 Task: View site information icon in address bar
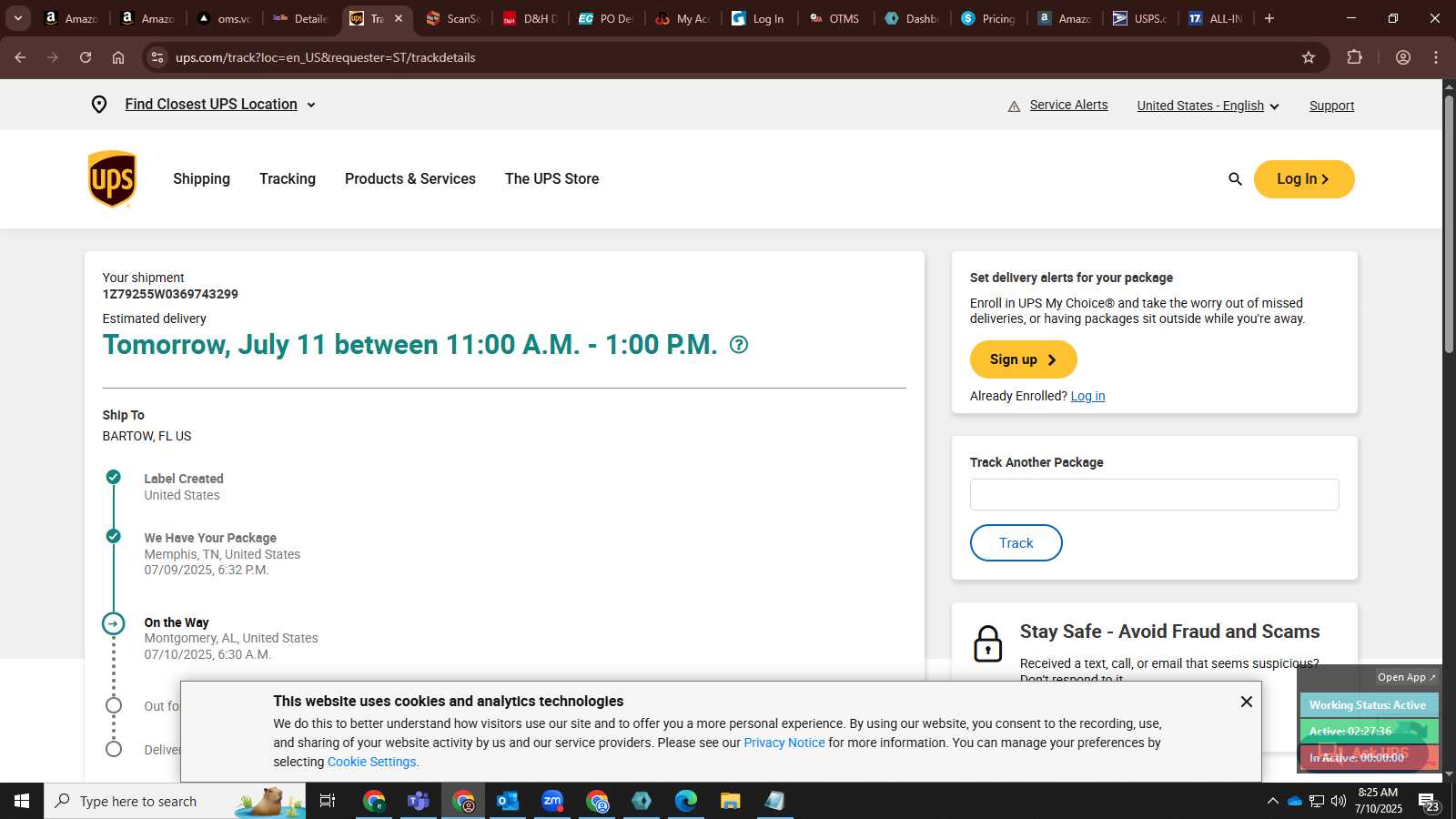pyautogui.click(x=157, y=57)
